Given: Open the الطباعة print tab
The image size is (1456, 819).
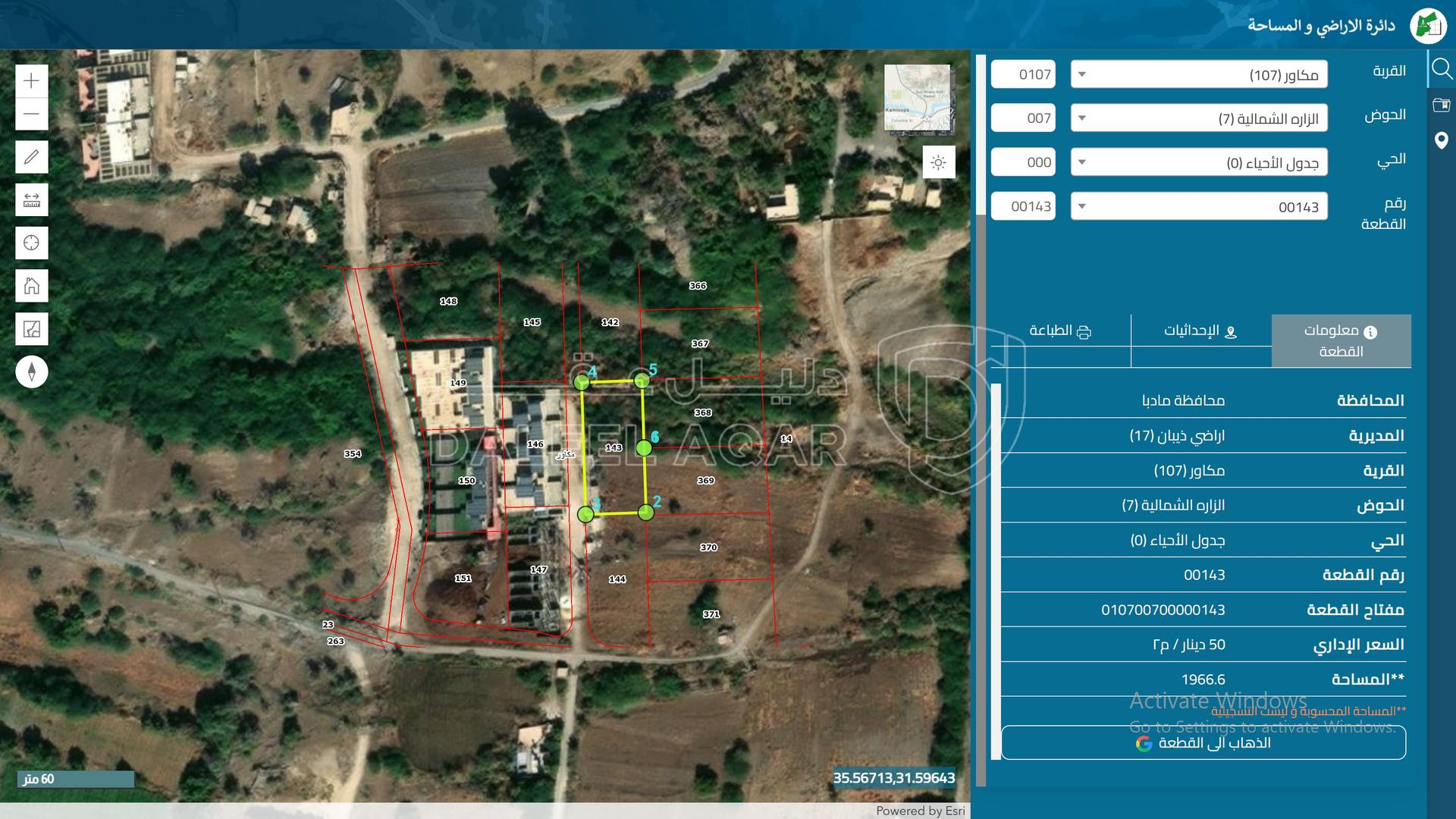Looking at the screenshot, I should coord(1059,331).
